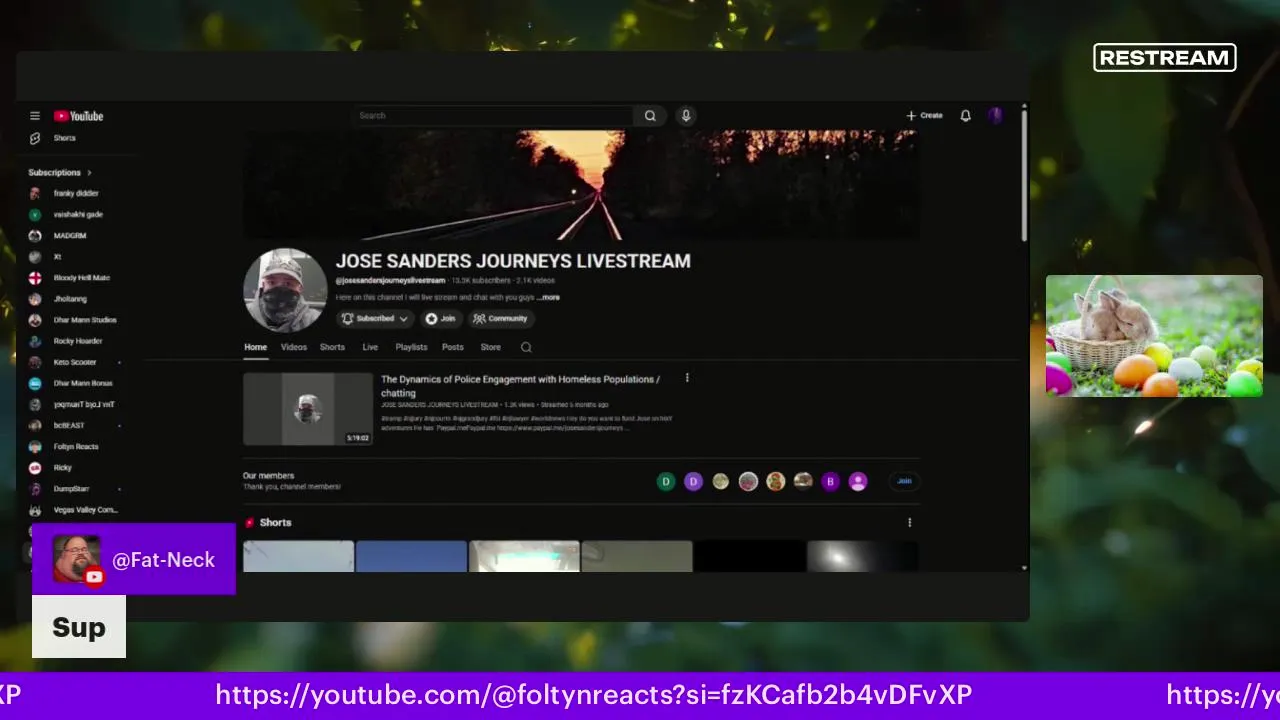Click @Fat-Neck chat user avatar
1280x720 pixels.
[77, 559]
